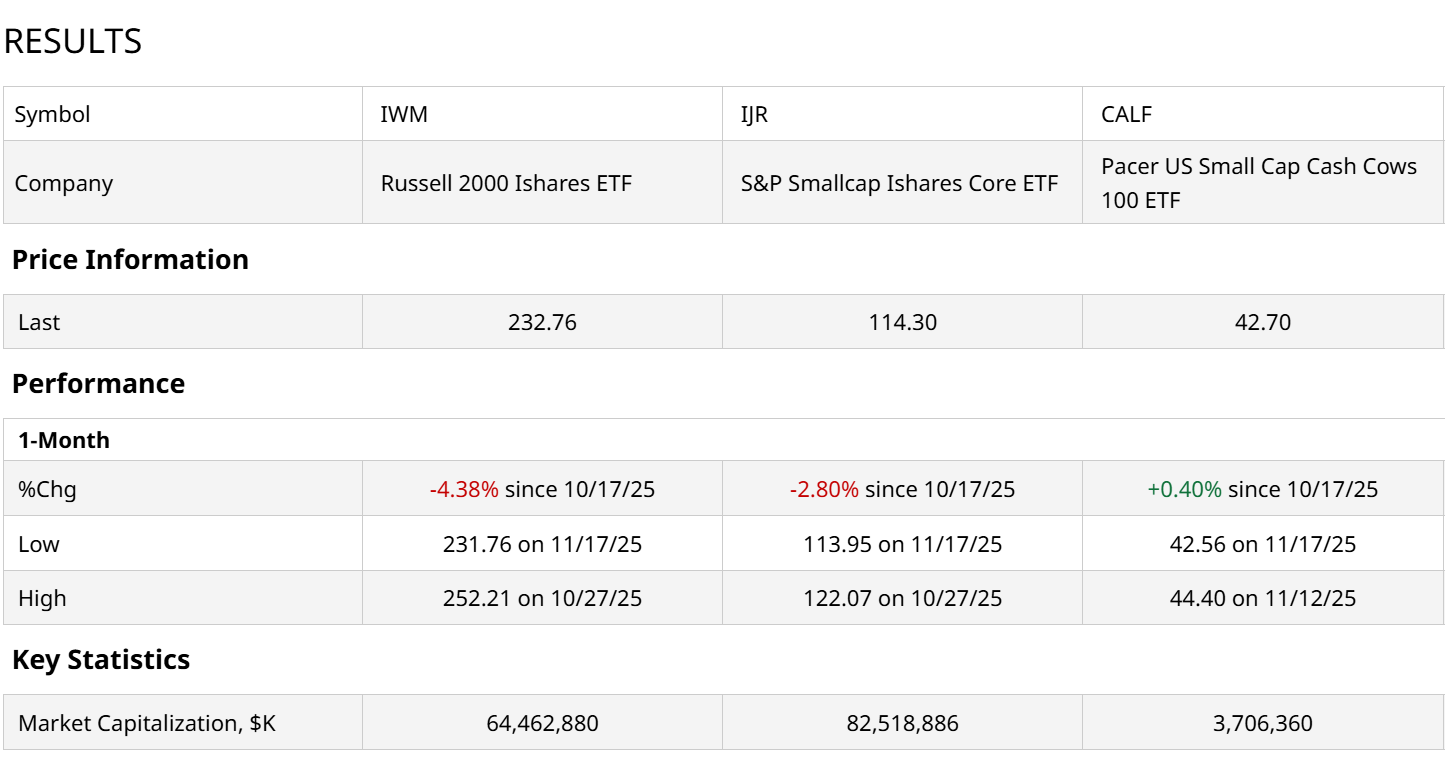
Task: Click the Key Statistics section heading
Action: [x=101, y=659]
